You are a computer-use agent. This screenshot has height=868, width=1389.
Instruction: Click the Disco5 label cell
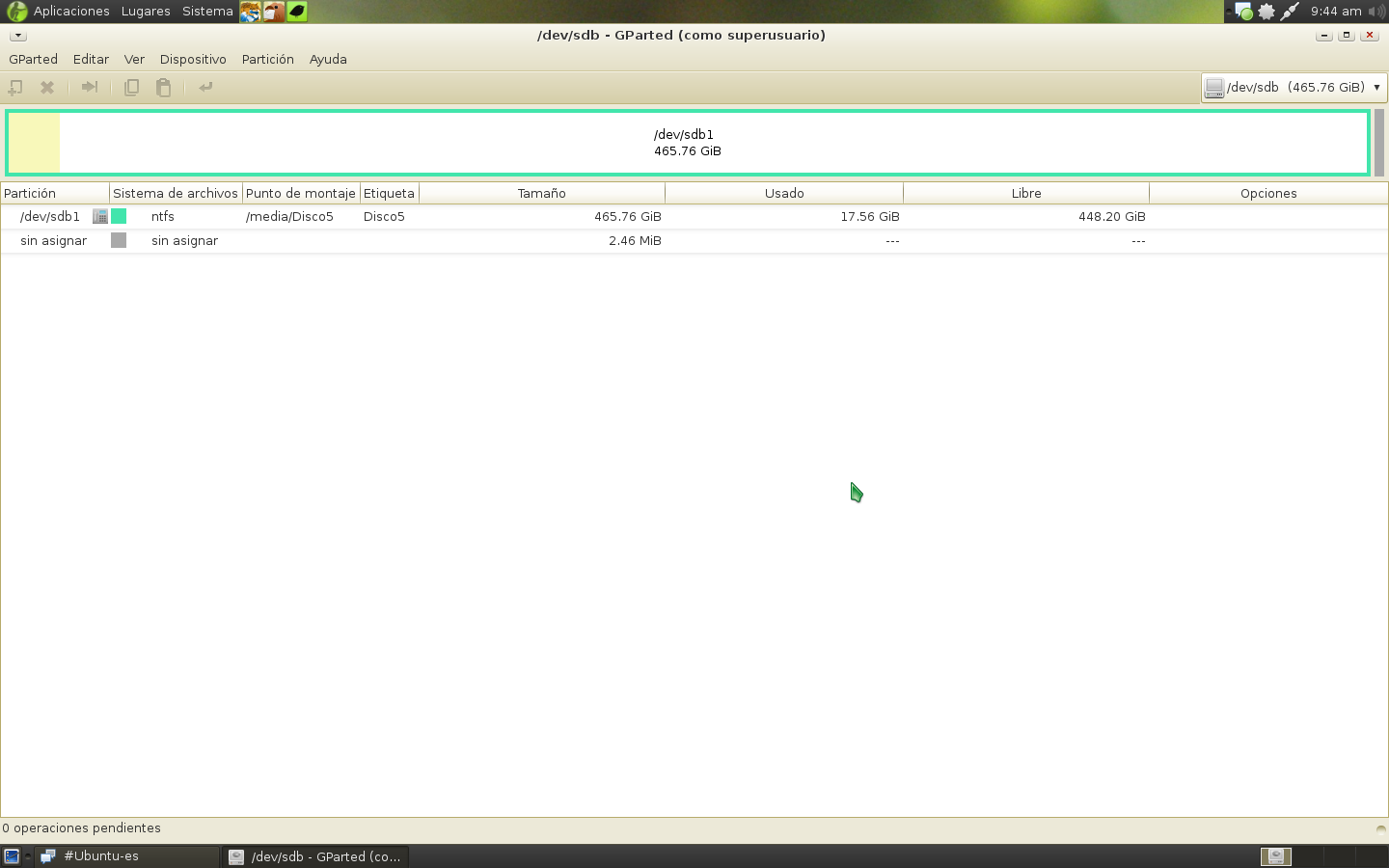click(384, 216)
